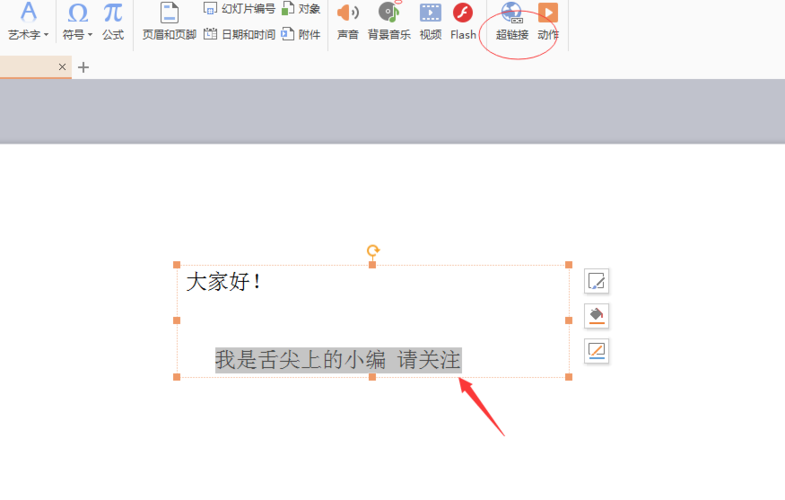Select the right-middle resize handle of text box

coord(569,320)
